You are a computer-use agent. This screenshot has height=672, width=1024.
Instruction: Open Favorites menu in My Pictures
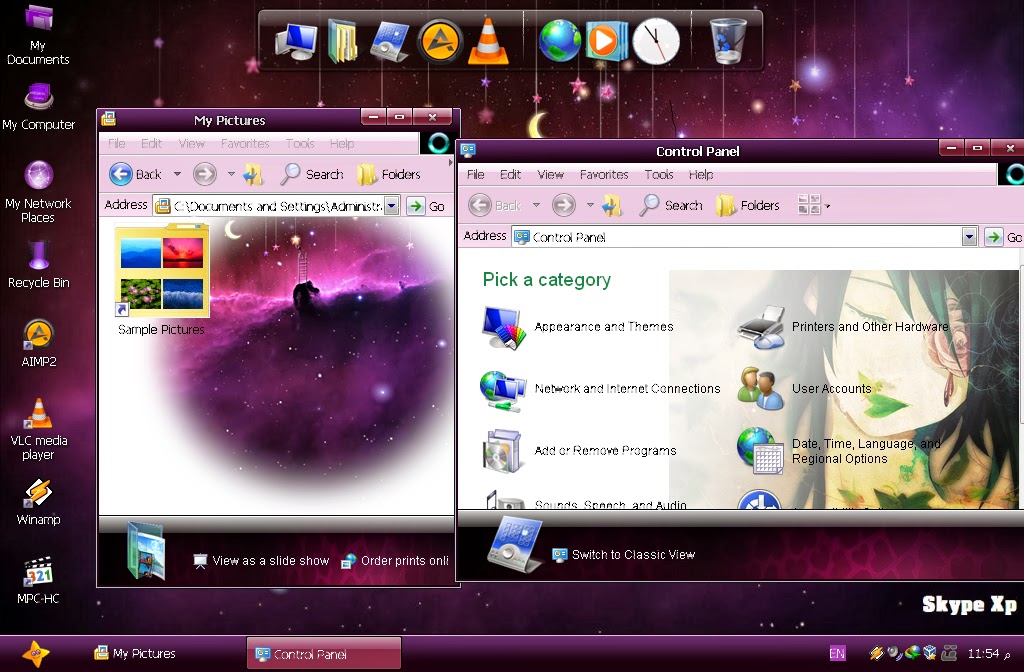[x=245, y=144]
